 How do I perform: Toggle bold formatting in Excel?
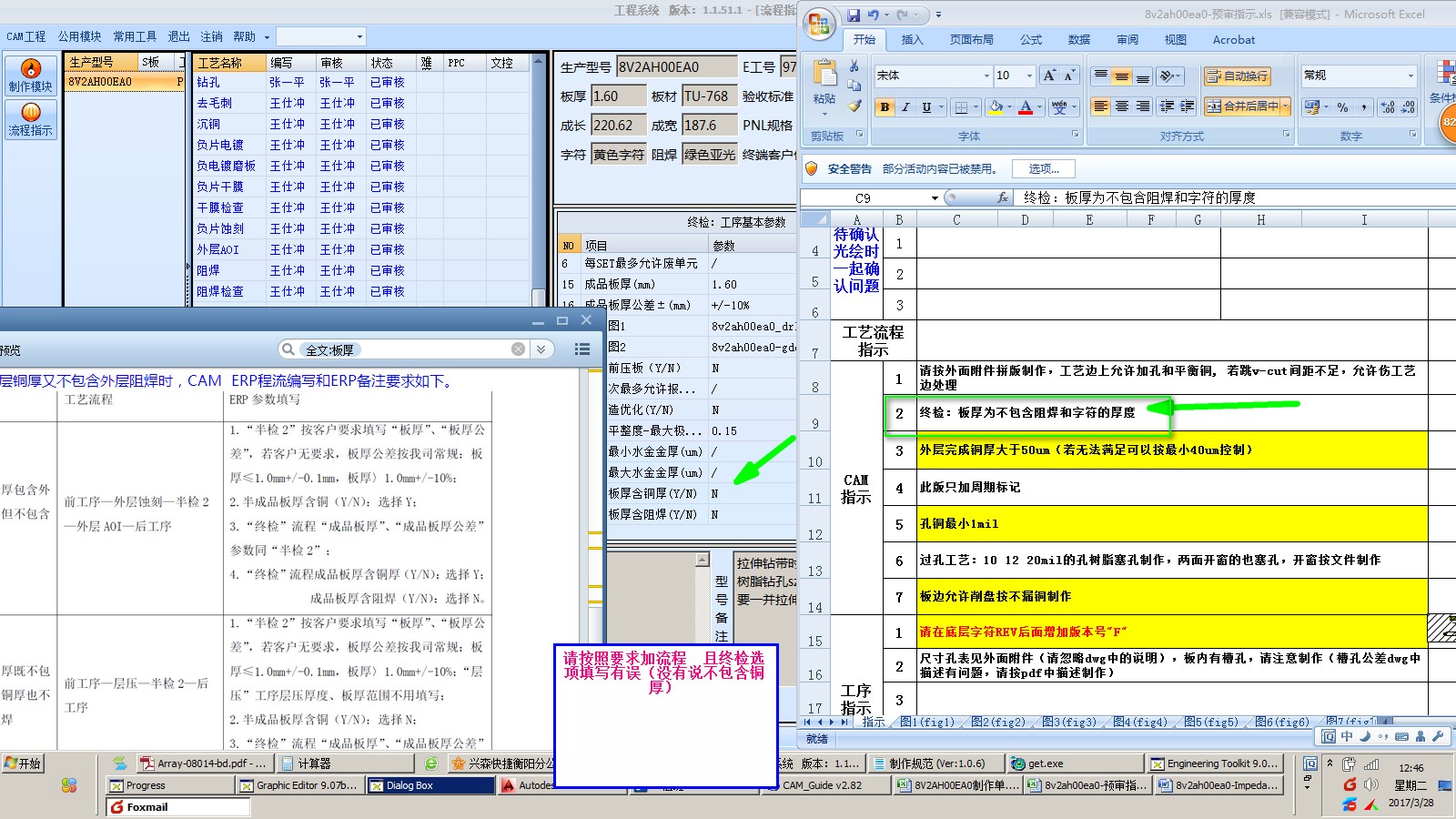click(885, 107)
